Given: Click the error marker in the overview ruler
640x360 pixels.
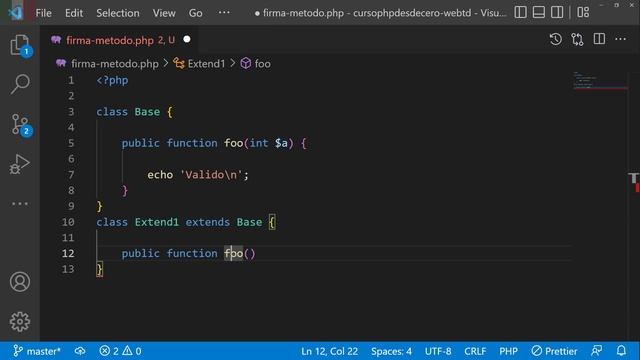Looking at the screenshot, I should [x=637, y=188].
